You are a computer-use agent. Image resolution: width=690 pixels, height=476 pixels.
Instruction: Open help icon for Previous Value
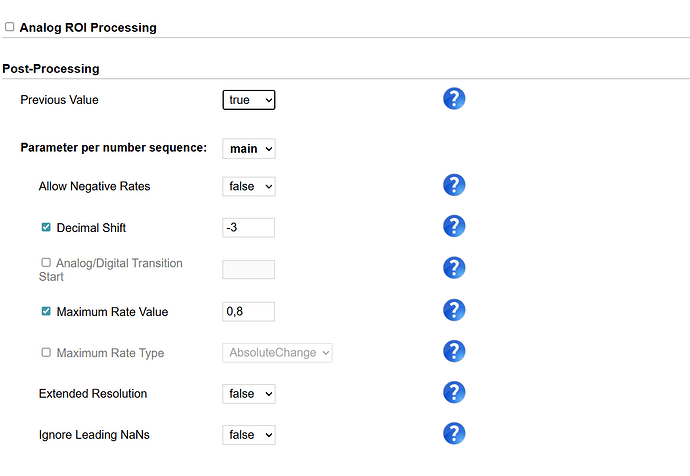[x=454, y=99]
